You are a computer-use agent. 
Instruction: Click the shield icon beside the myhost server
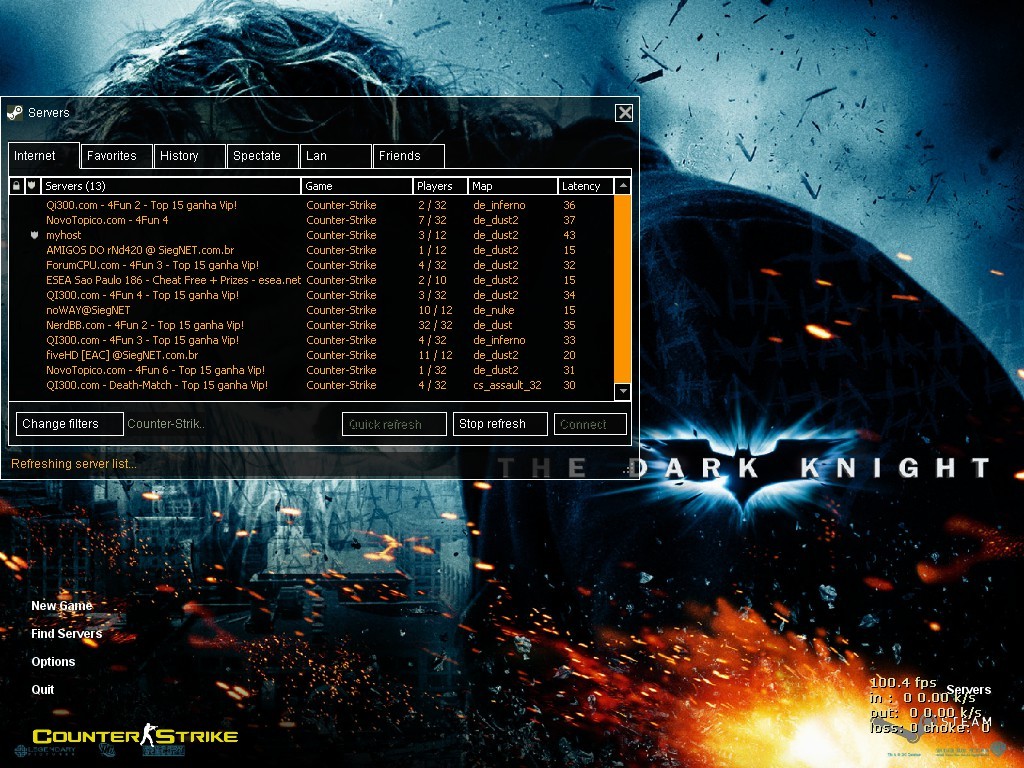[x=34, y=235]
